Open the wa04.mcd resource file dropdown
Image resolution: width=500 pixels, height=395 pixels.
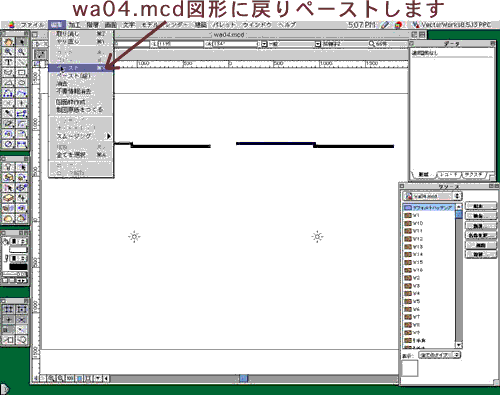coord(432,196)
